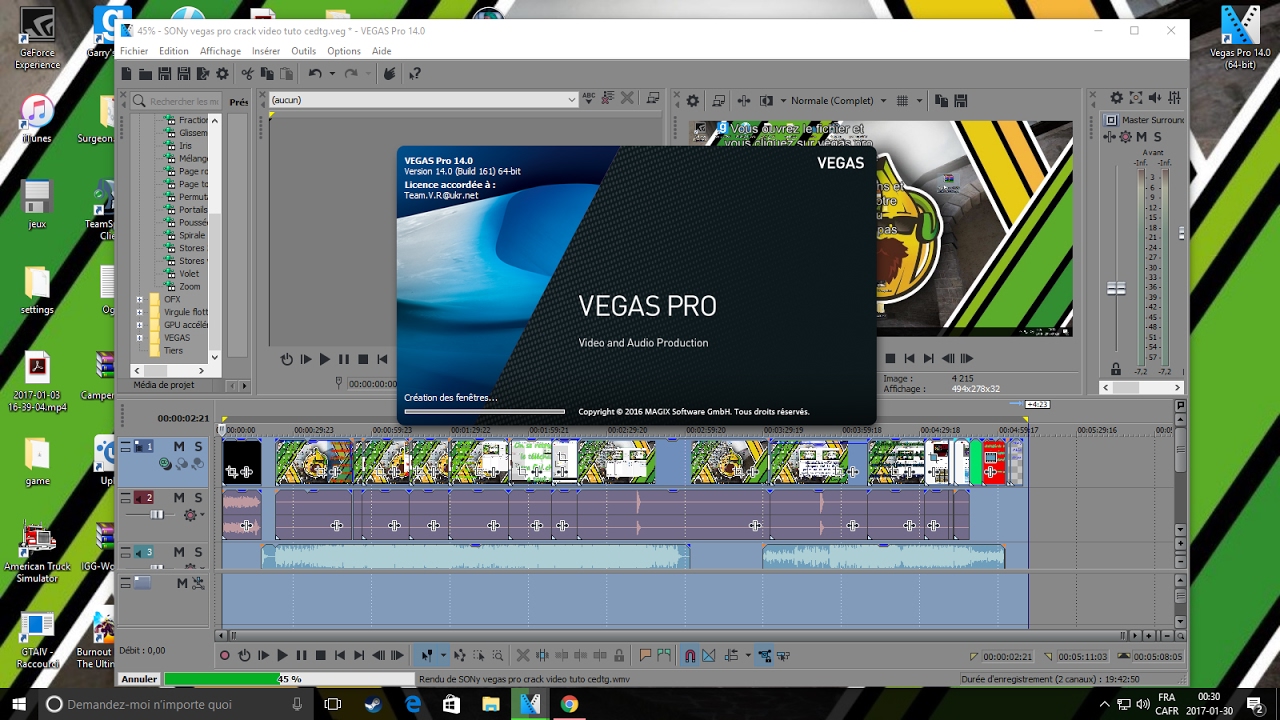Select the Zoom transition in the list
1280x720 pixels.
(x=189, y=287)
